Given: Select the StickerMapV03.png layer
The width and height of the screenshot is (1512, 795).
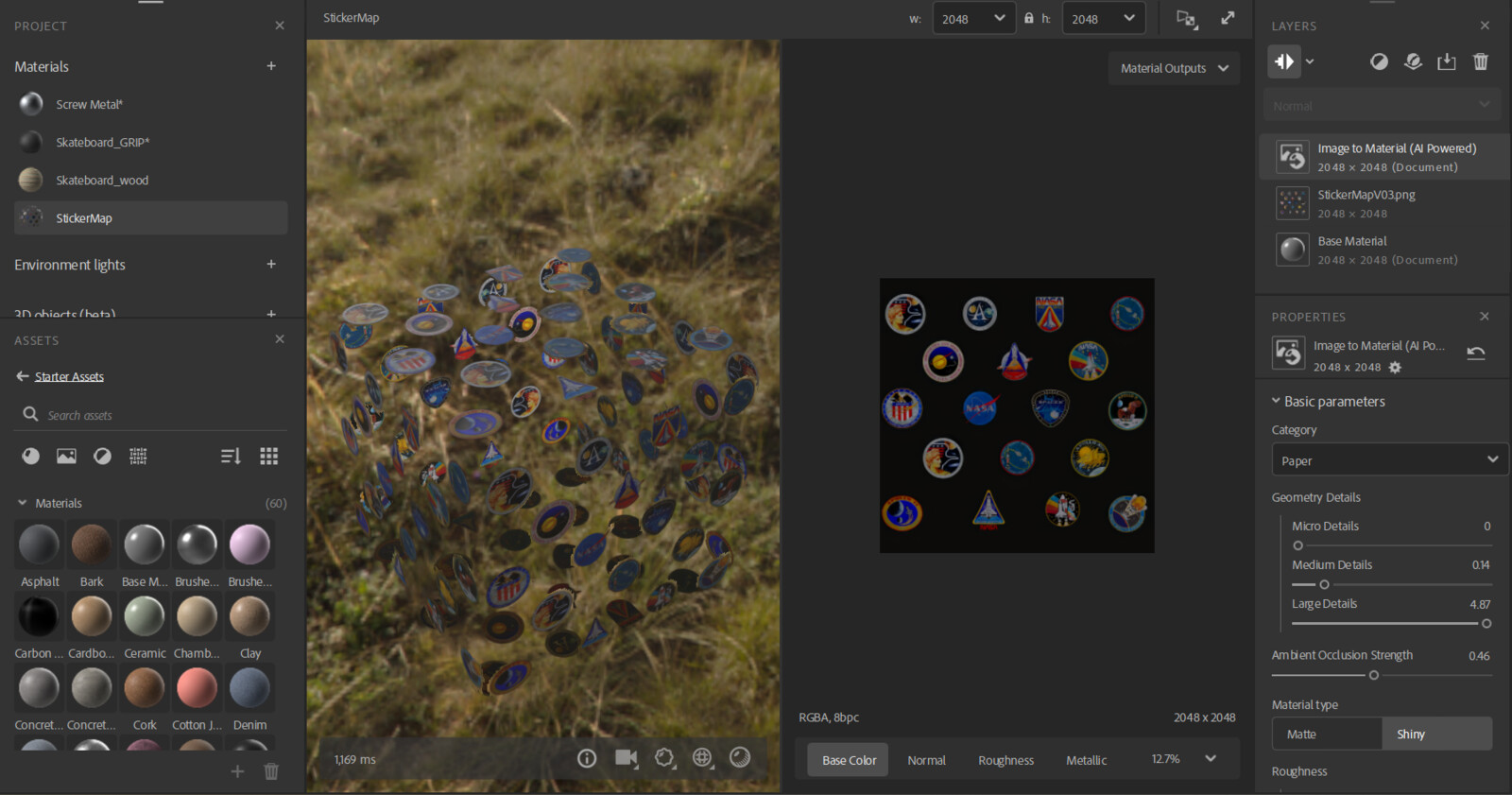Looking at the screenshot, I should click(1383, 203).
